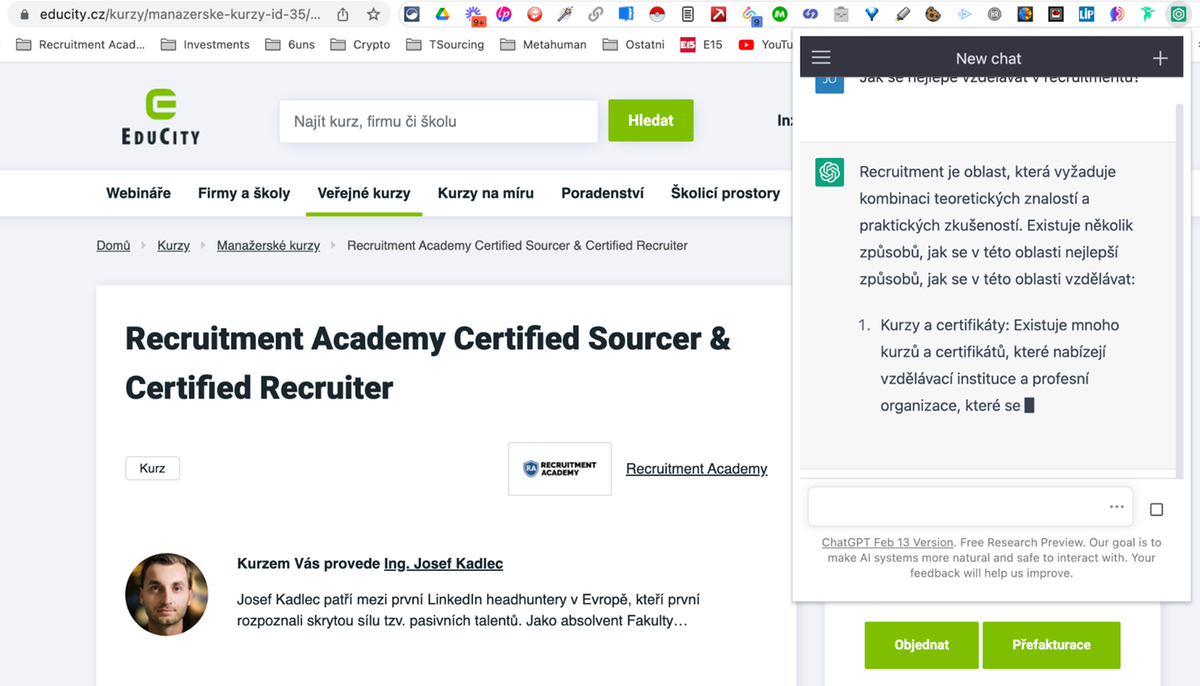Click the chat message input box
The image size is (1200, 686).
pos(970,507)
